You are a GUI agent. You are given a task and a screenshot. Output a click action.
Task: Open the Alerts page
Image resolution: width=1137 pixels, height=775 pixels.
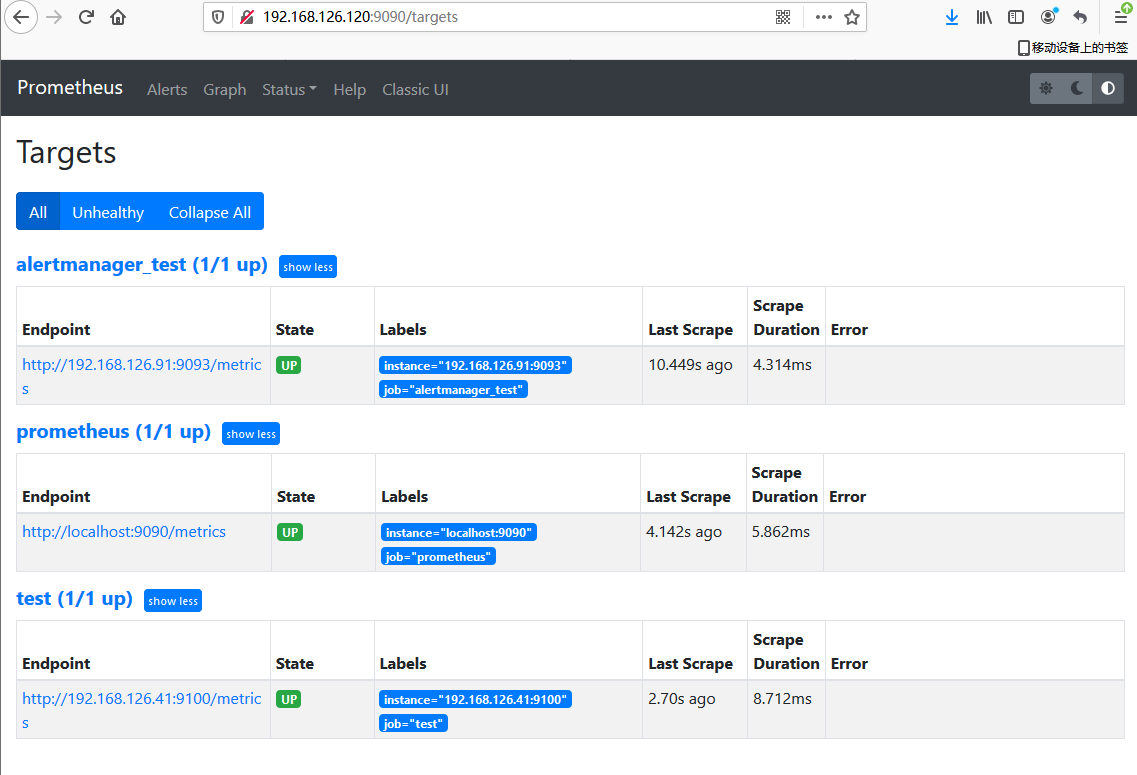[x=167, y=90]
